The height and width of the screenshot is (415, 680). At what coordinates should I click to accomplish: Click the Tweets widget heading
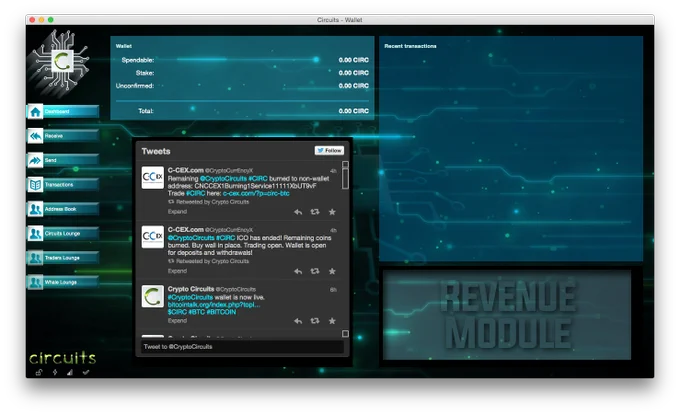pos(156,151)
